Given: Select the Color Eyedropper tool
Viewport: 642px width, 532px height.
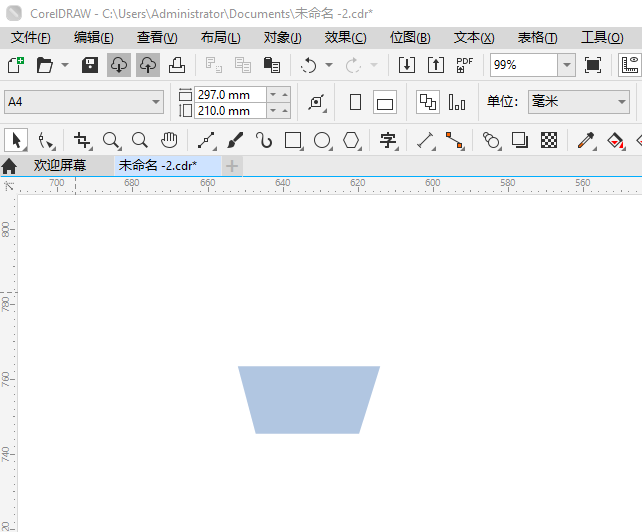Looking at the screenshot, I should (586, 140).
